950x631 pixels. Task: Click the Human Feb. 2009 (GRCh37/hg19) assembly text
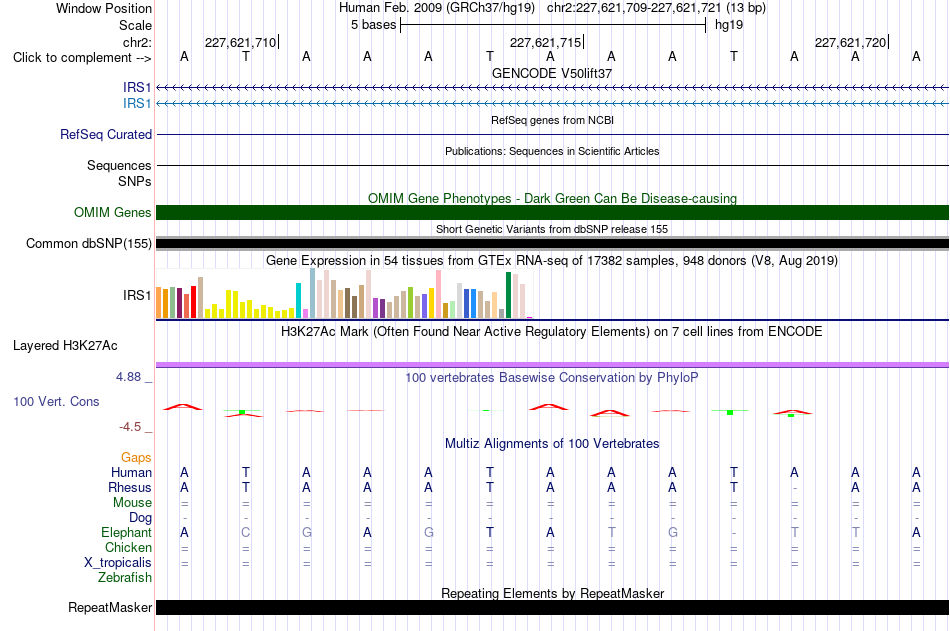437,8
